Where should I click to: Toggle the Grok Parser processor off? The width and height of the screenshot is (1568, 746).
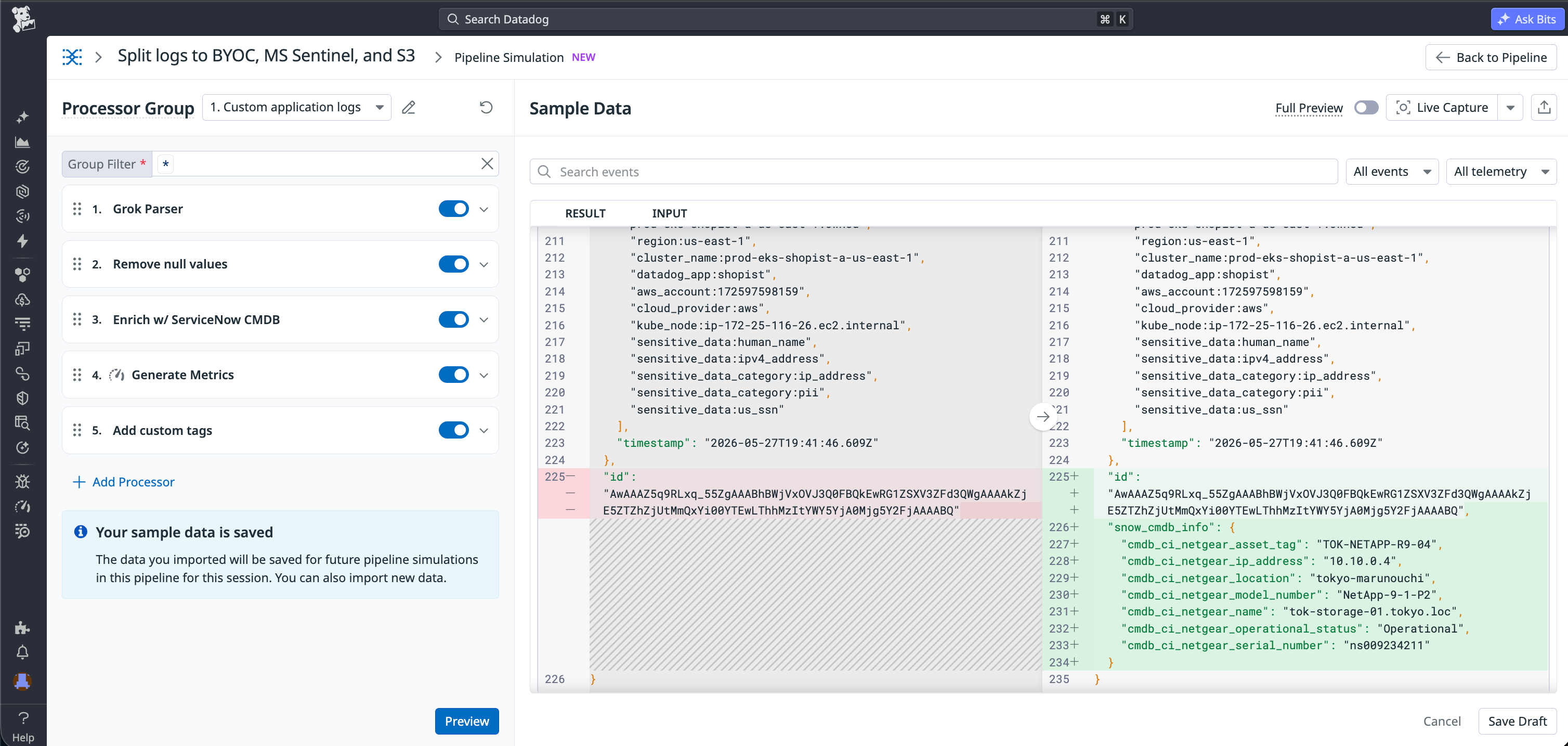click(453, 209)
